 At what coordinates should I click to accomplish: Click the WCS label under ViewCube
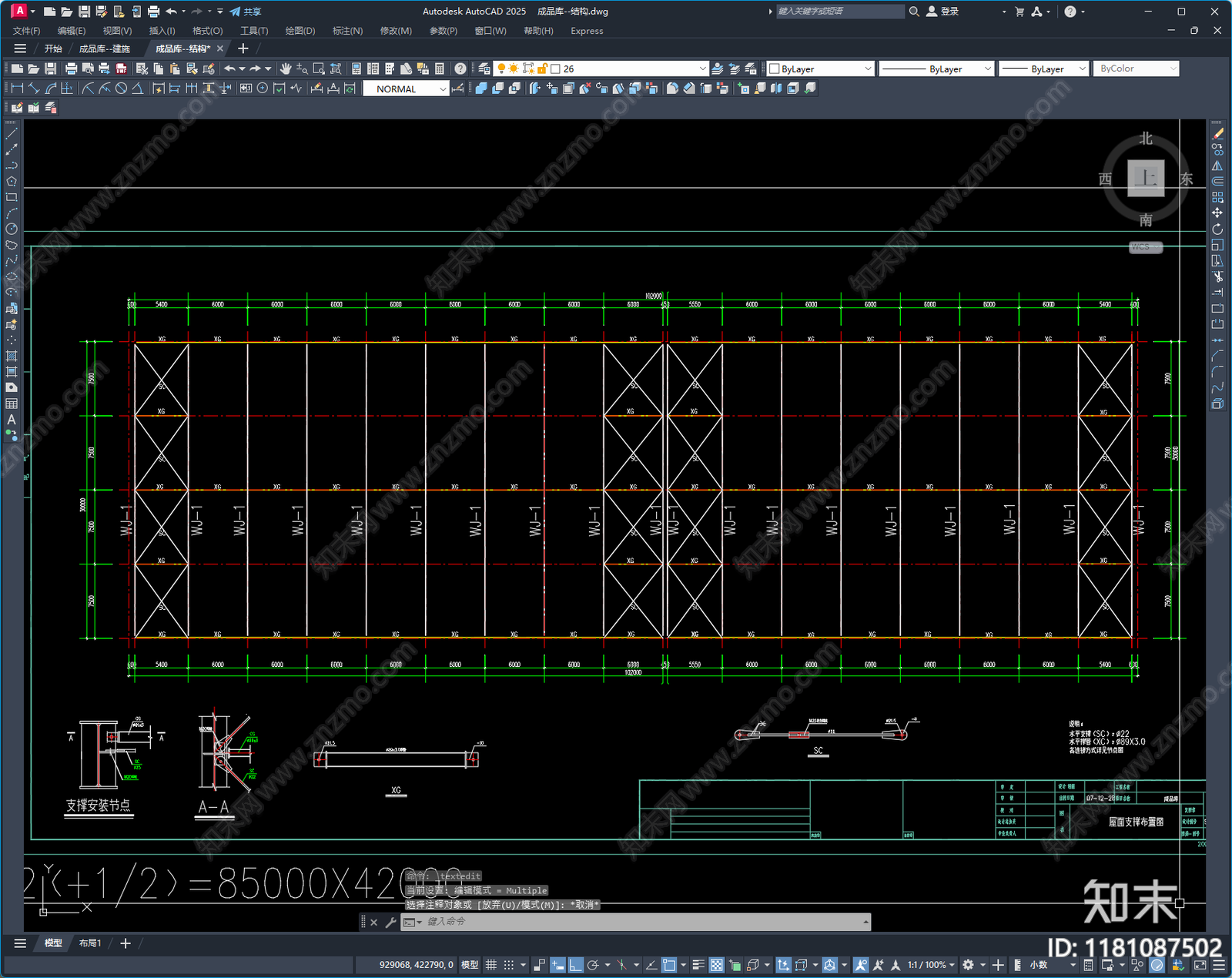[1145, 247]
